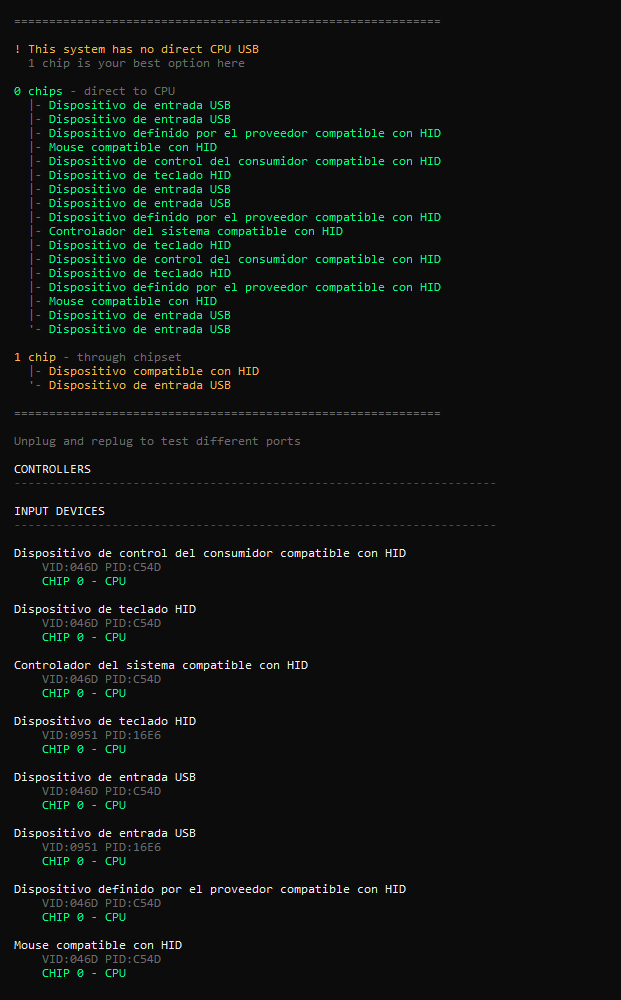Select white "Dispositivo de entrada USB" title above VID:0951
This screenshot has height=1000, width=621.
(x=105, y=834)
